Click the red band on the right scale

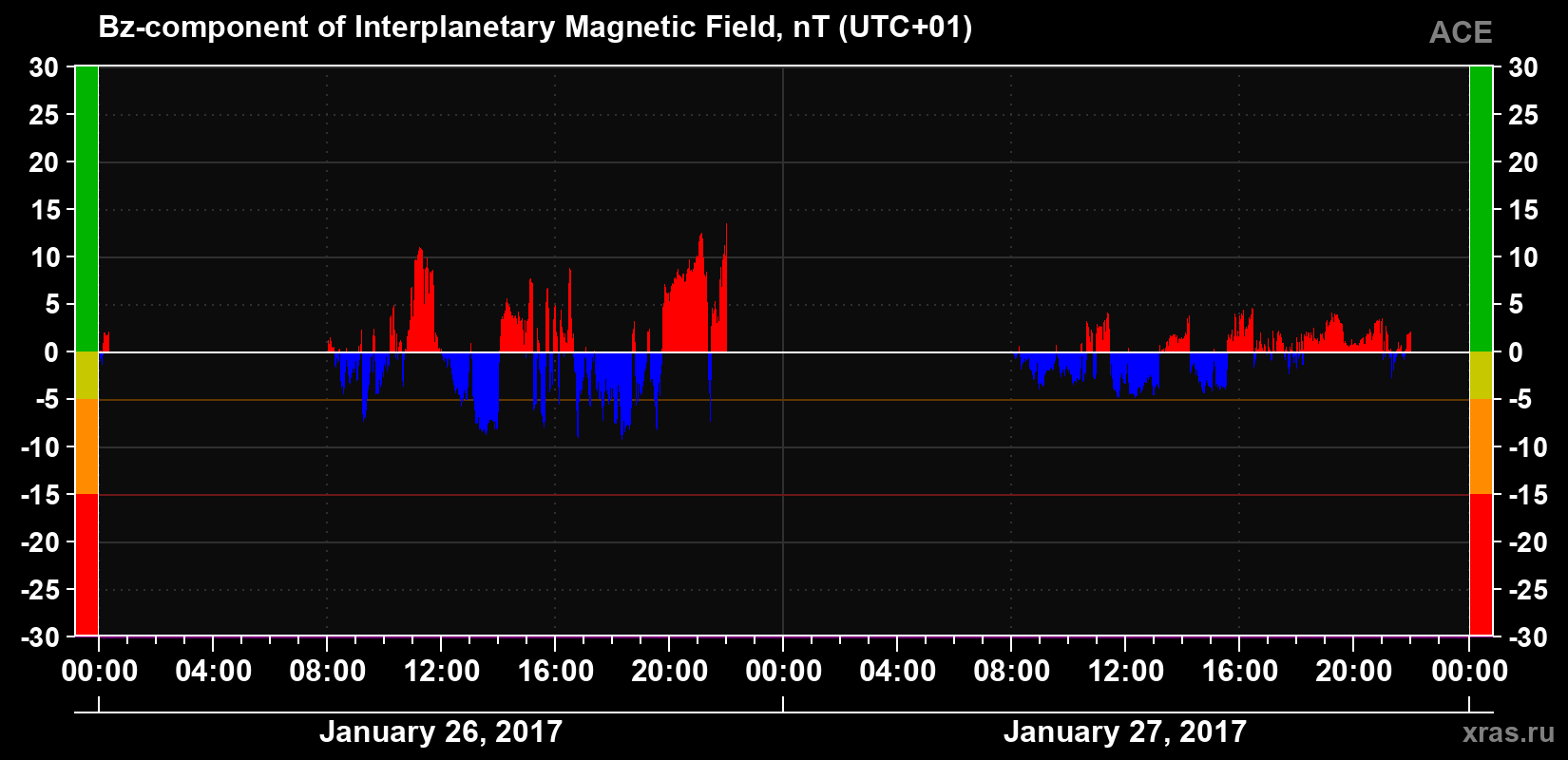coord(1481,564)
